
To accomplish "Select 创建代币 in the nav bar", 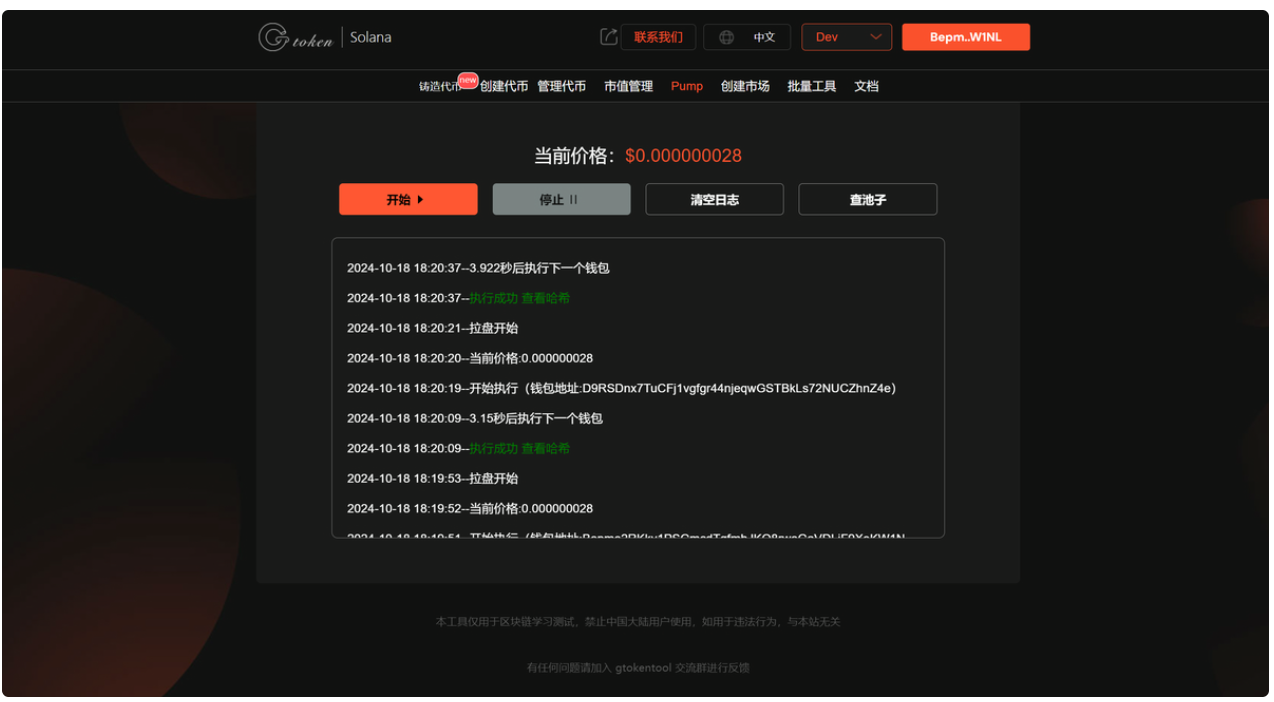I will click(x=504, y=86).
